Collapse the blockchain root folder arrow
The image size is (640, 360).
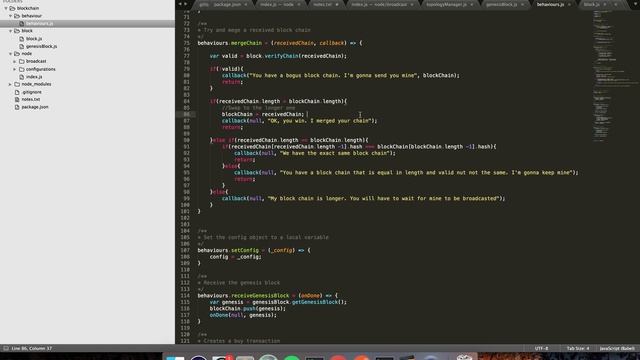[x=6, y=8]
